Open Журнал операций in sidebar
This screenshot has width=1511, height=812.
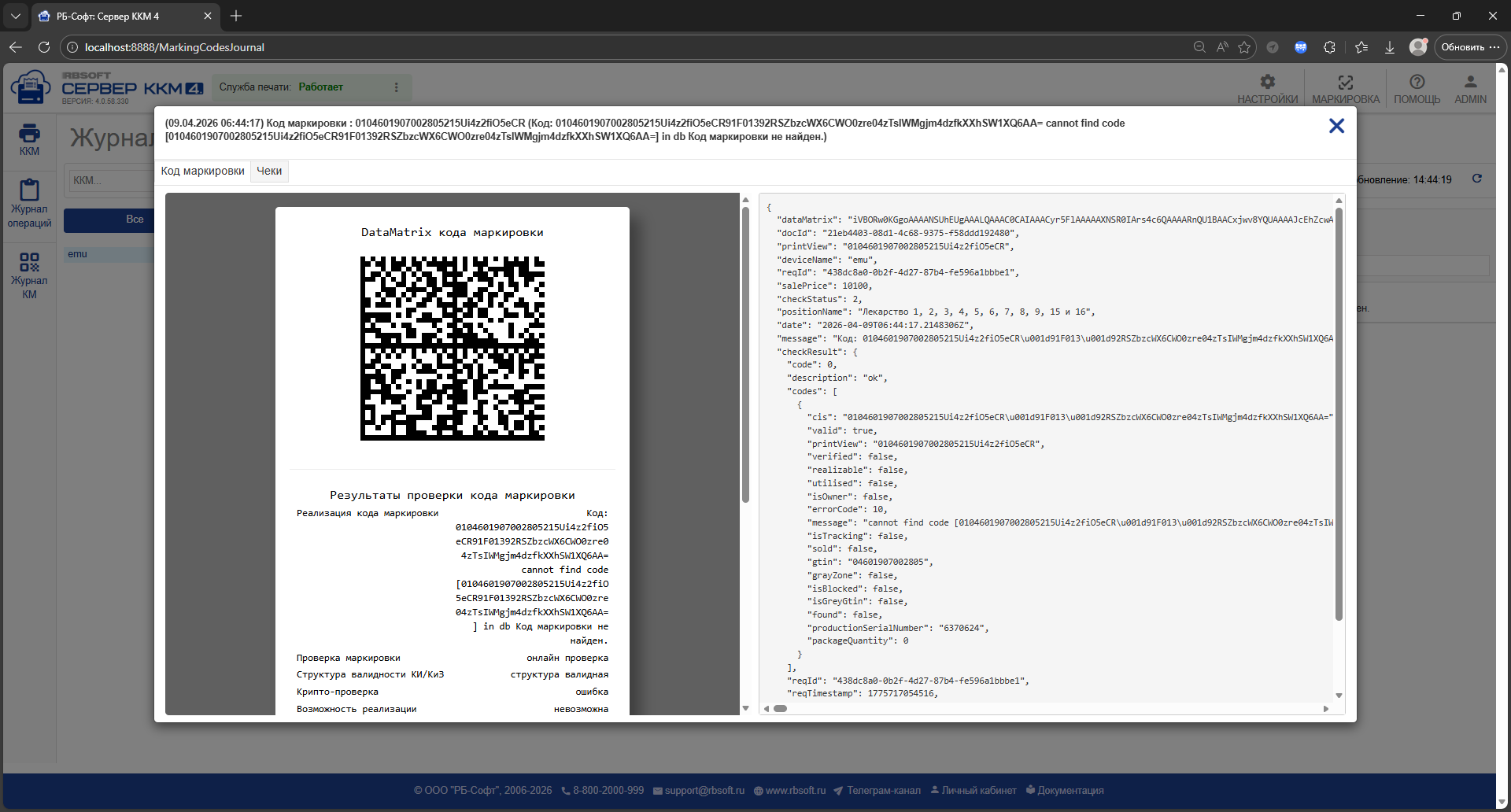[29, 204]
